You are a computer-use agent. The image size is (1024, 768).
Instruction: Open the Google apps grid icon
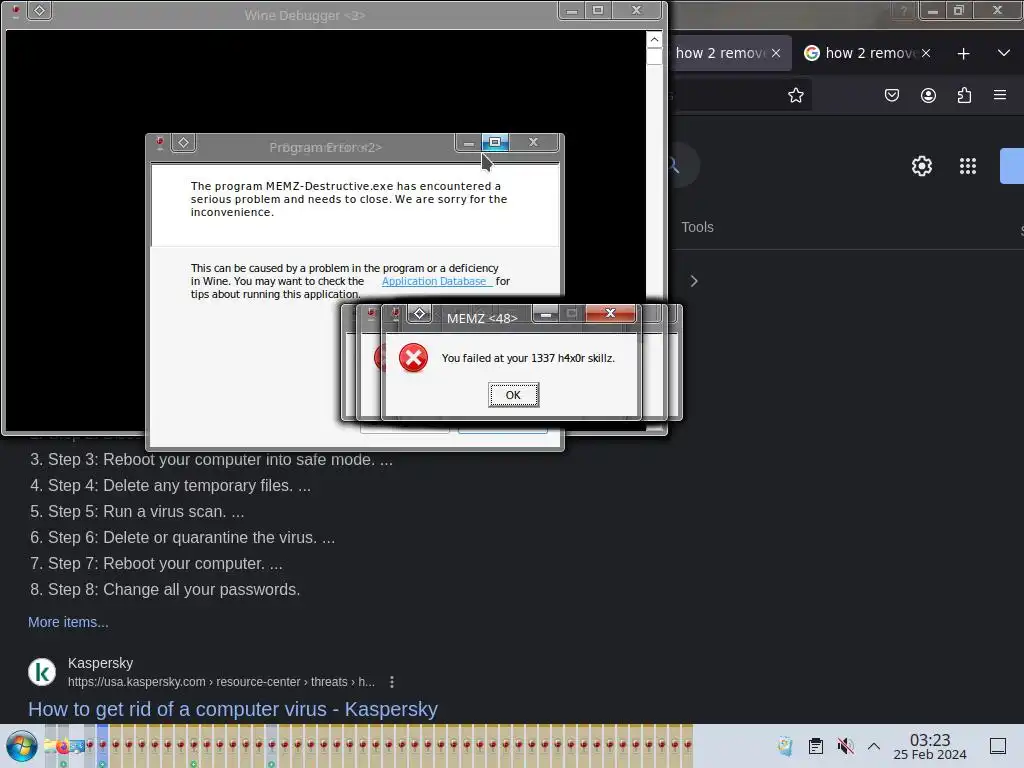(x=968, y=166)
